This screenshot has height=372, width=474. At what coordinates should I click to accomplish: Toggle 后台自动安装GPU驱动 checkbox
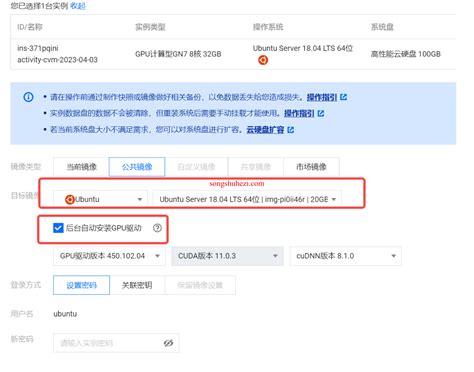(x=58, y=228)
